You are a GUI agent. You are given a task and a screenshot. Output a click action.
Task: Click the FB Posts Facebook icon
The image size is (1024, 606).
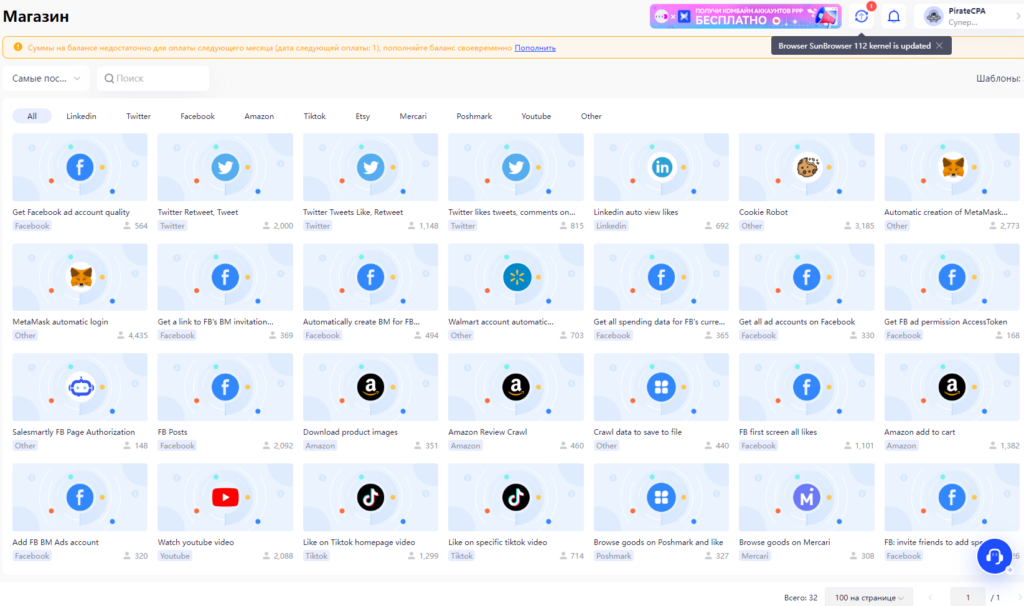[x=225, y=387]
